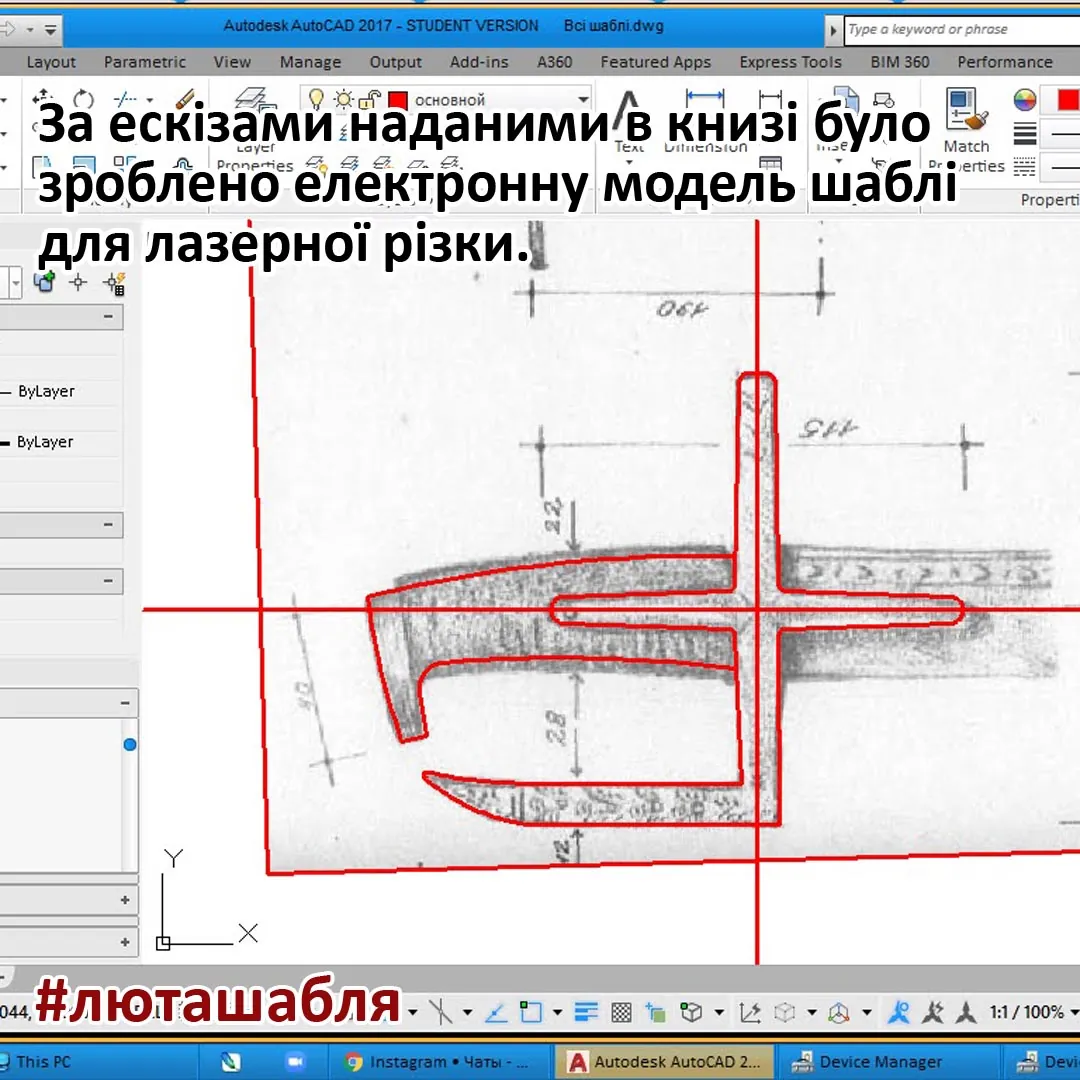Toggle the Isometric Drafting status icon
Viewport: 1080px width, 1080px height.
[x=441, y=1012]
